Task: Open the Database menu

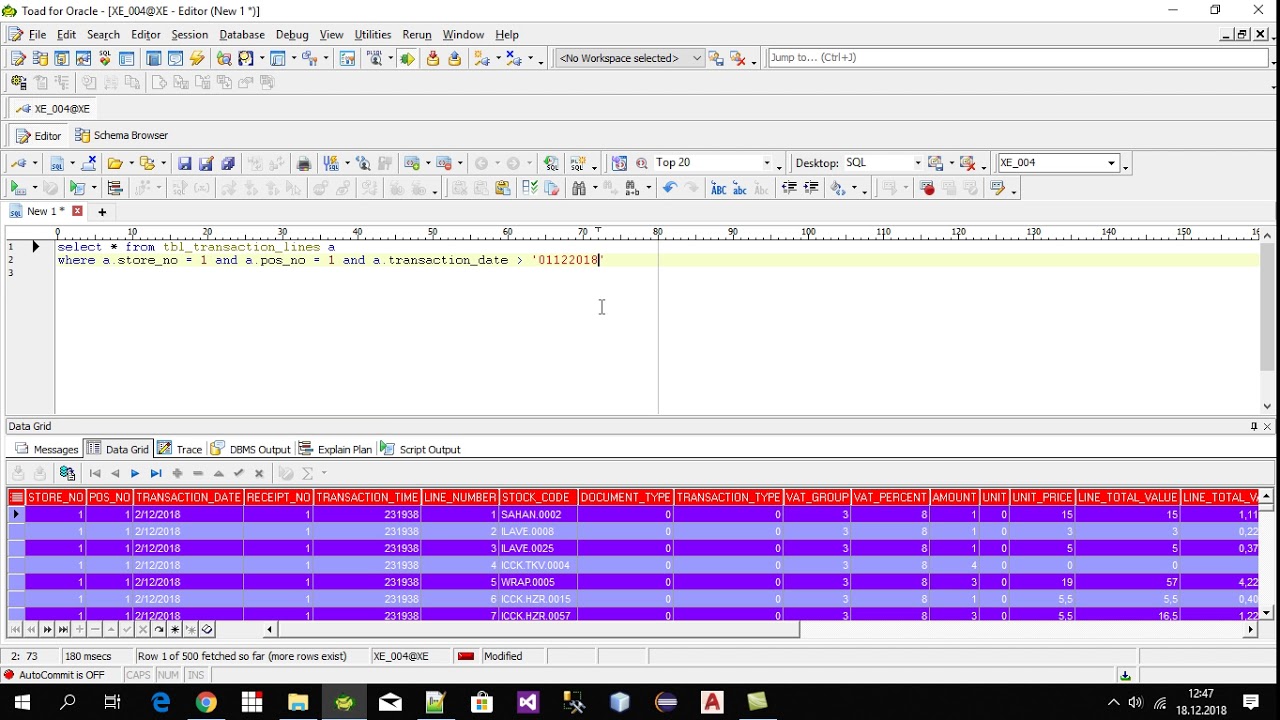Action: click(x=242, y=35)
